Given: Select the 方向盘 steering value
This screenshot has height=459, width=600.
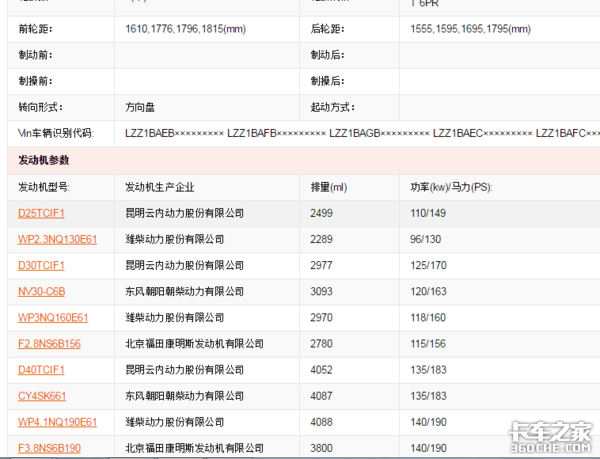Looking at the screenshot, I should coord(140,107).
